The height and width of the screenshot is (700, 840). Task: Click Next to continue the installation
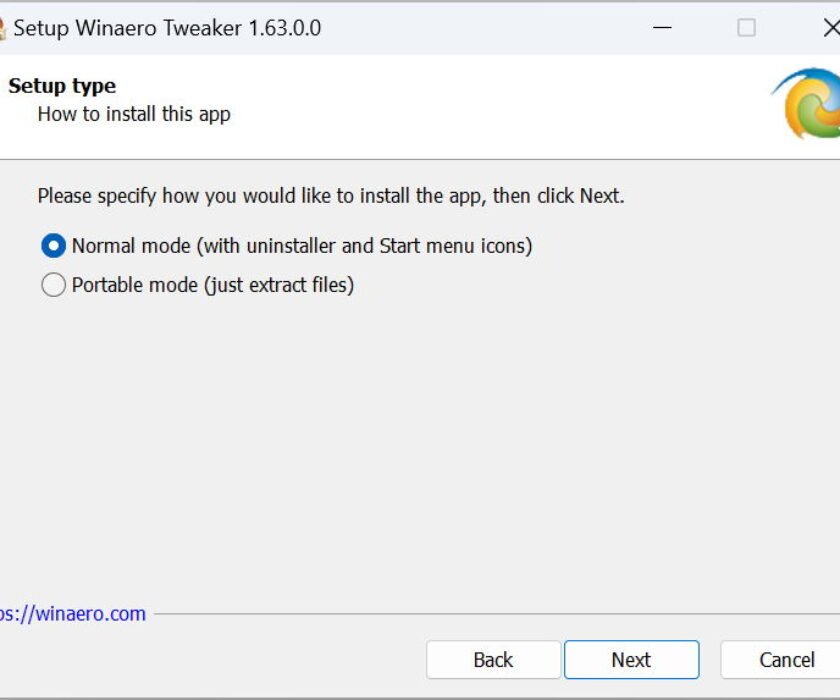click(x=631, y=660)
